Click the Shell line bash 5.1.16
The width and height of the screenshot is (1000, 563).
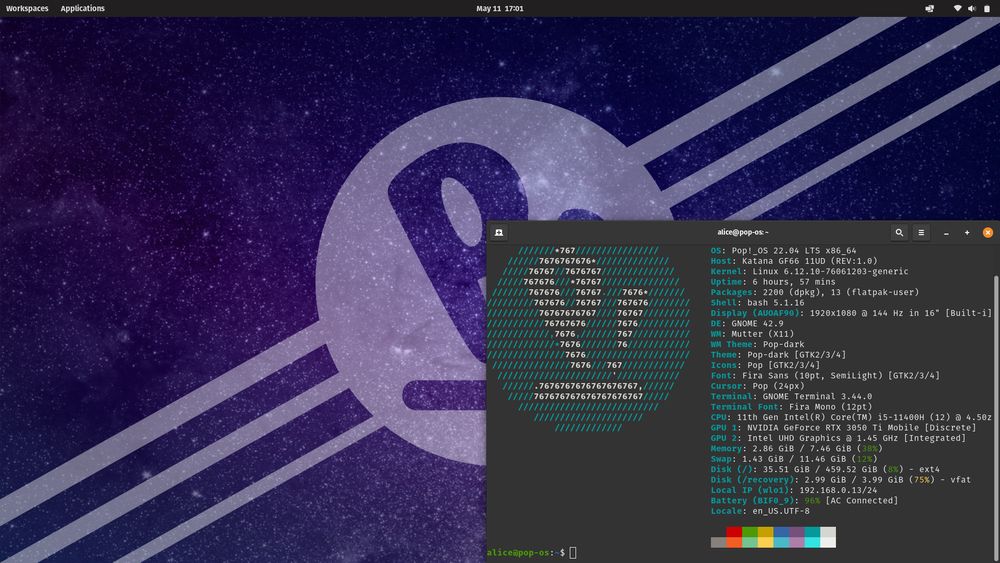coord(757,303)
